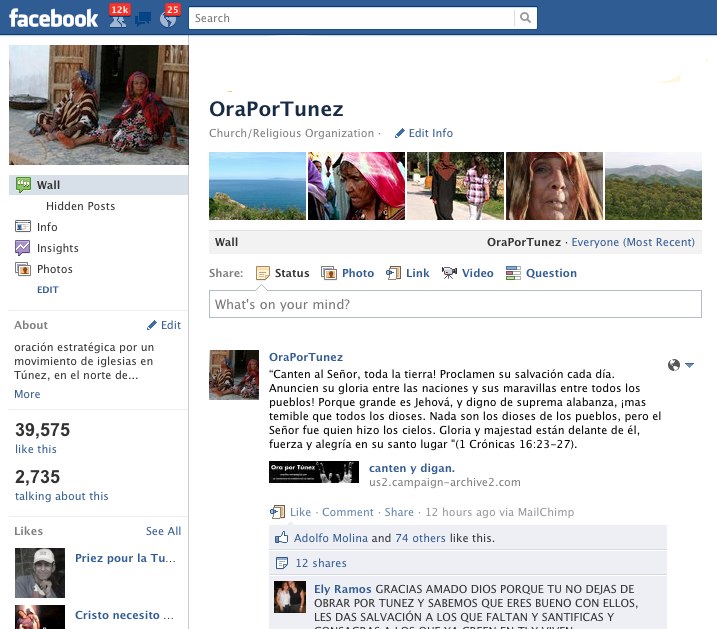Click the '74 others' link
Screen dimensions: 717x629
(x=420, y=538)
